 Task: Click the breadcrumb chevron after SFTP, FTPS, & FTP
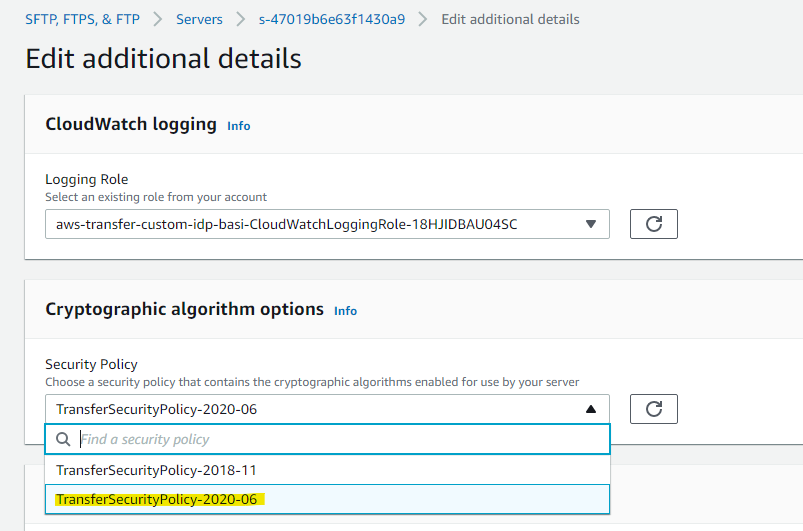point(158,19)
